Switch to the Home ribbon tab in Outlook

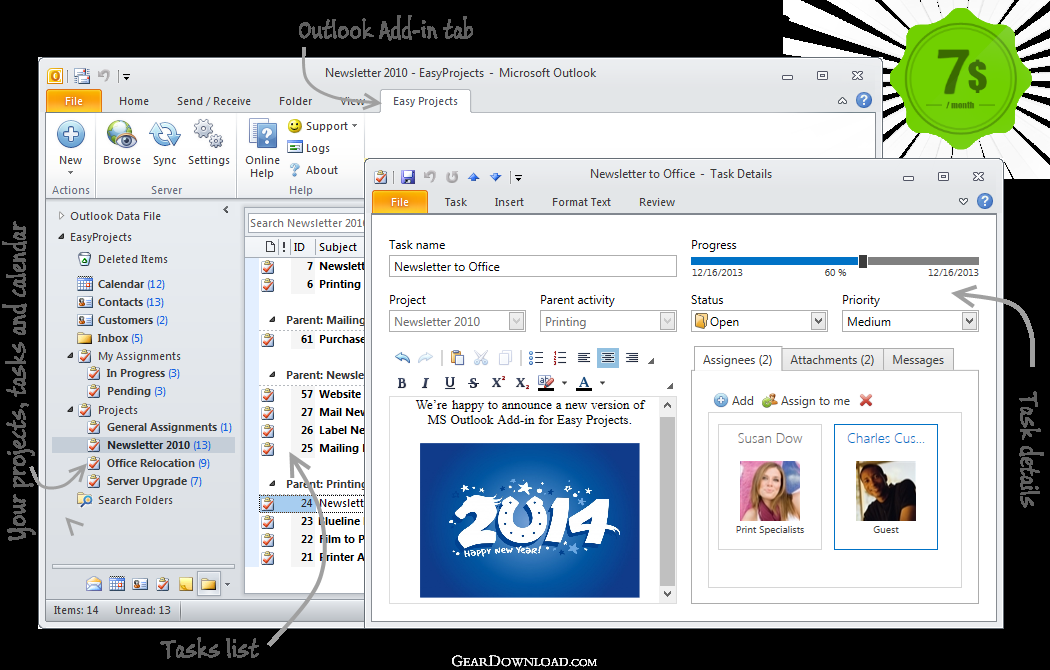(x=134, y=101)
